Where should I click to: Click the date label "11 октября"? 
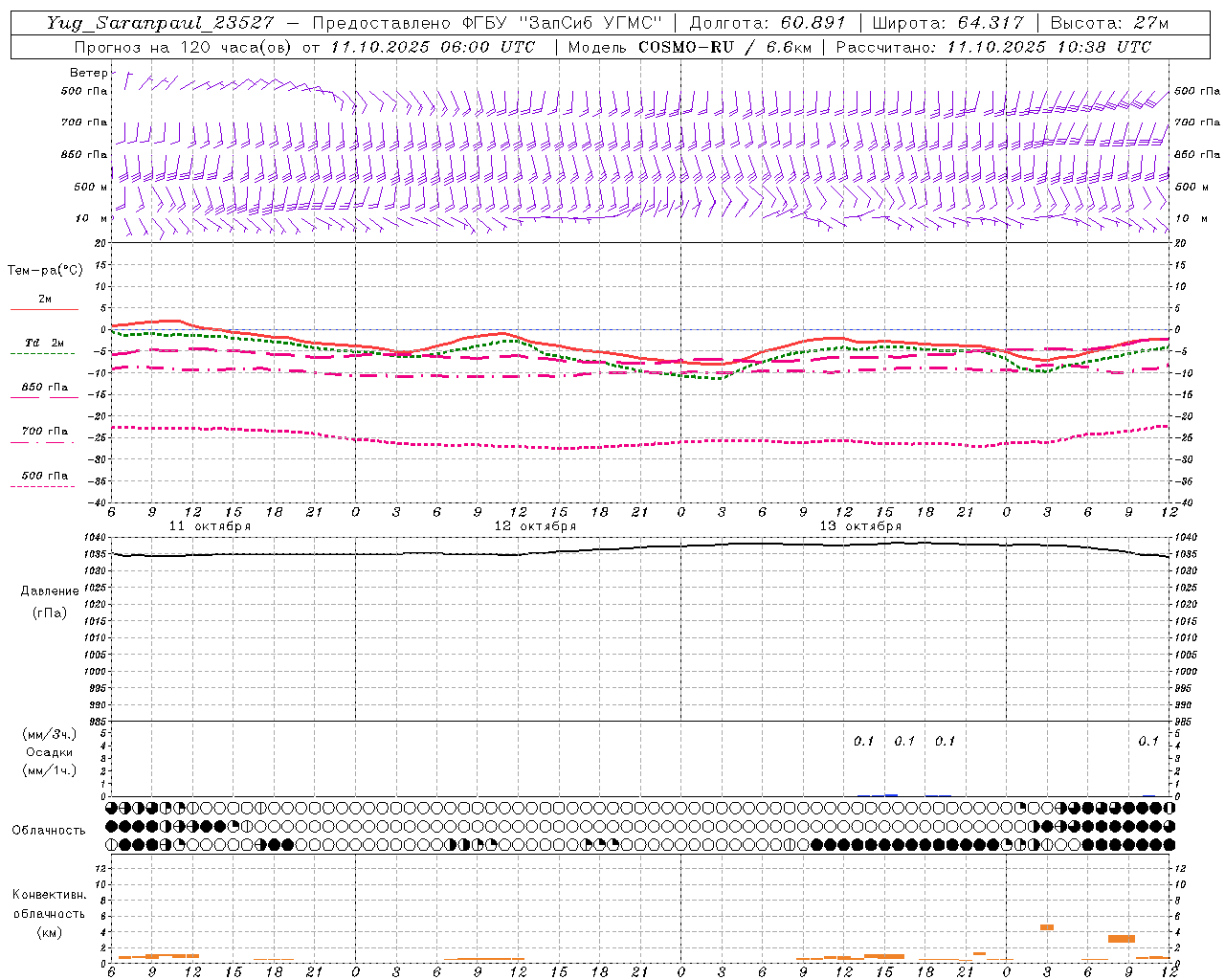[210, 526]
